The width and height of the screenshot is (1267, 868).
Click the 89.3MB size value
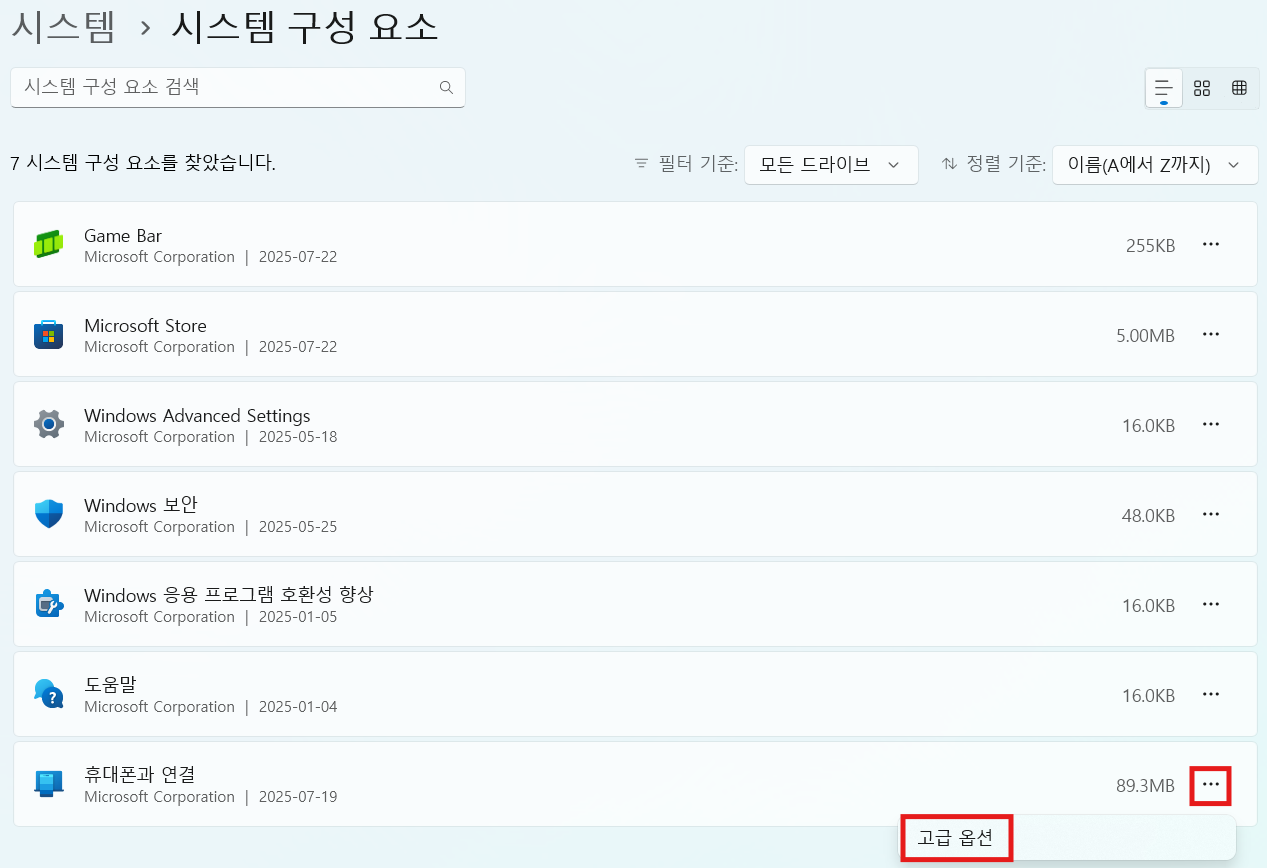tap(1145, 786)
